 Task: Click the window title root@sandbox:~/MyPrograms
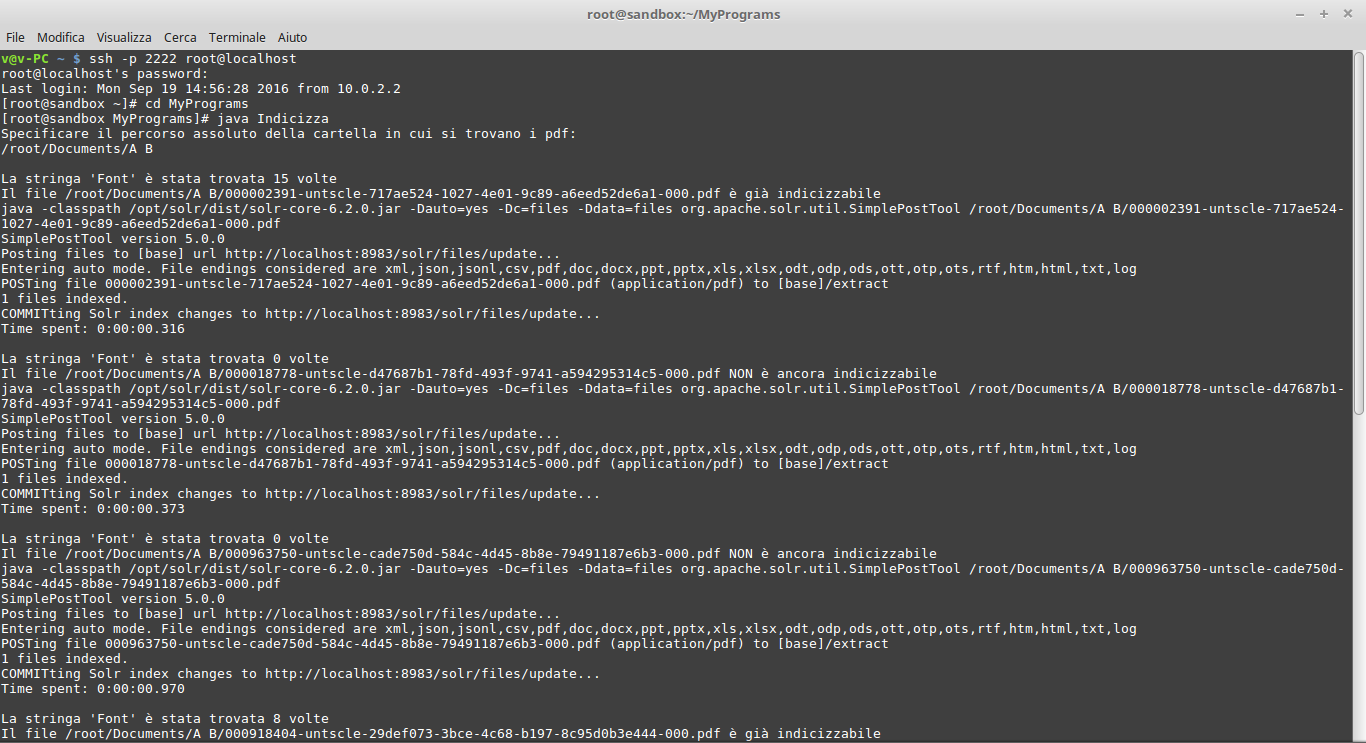pyautogui.click(x=683, y=14)
